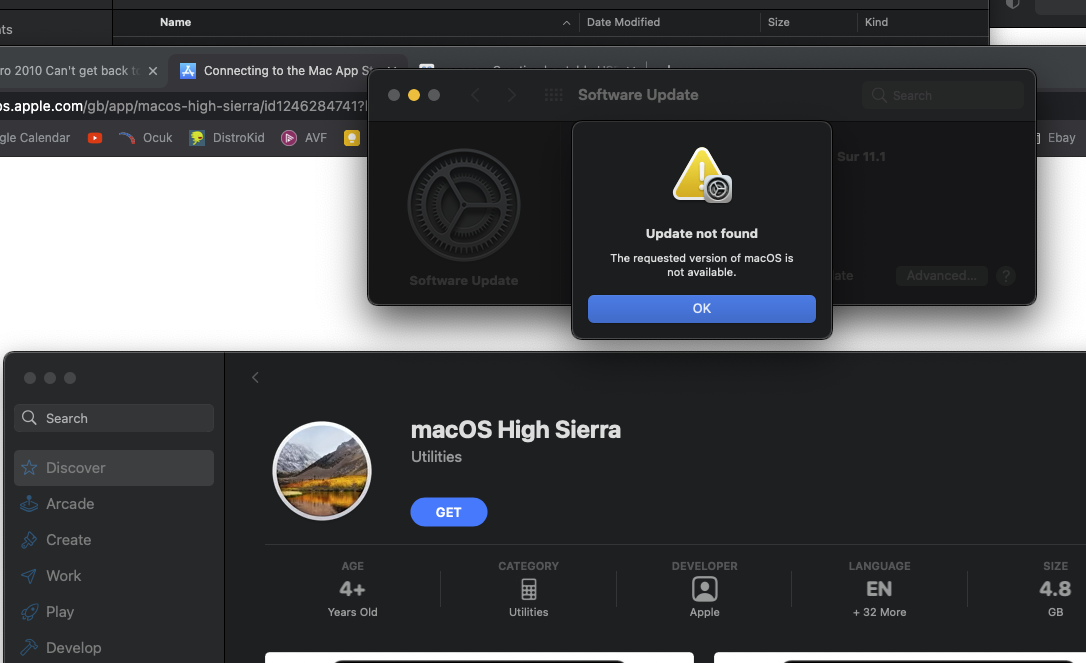Click the App Store search field
Viewport: 1086px width, 663px height.
114,418
